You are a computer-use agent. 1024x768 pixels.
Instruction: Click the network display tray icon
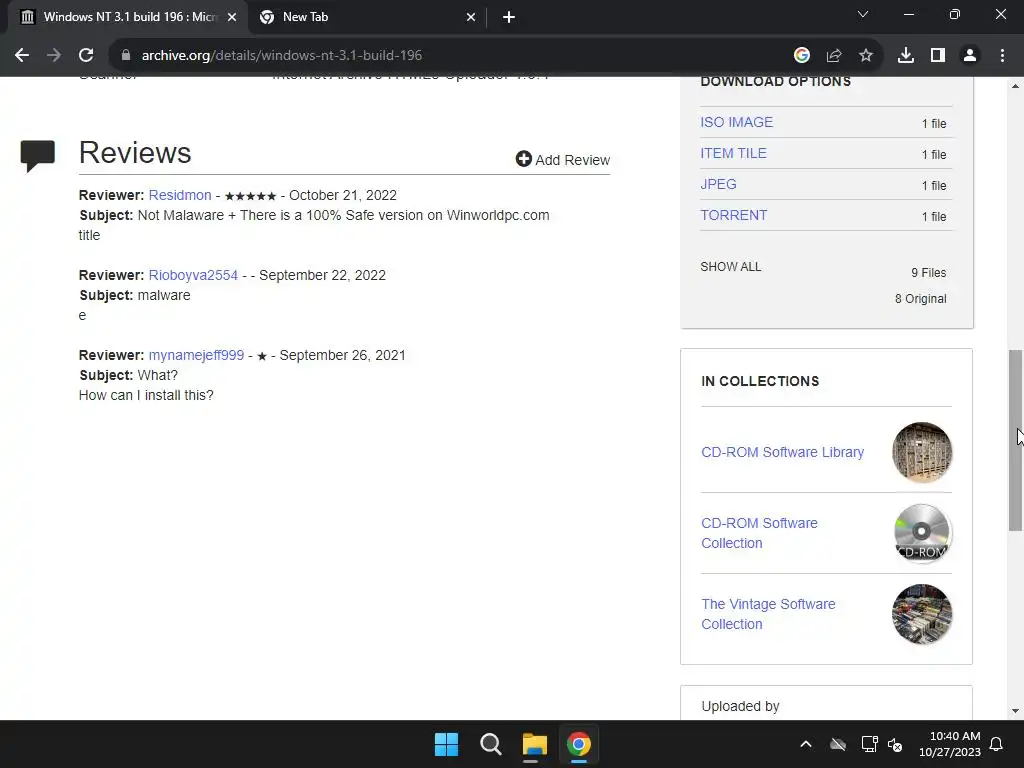(x=869, y=744)
